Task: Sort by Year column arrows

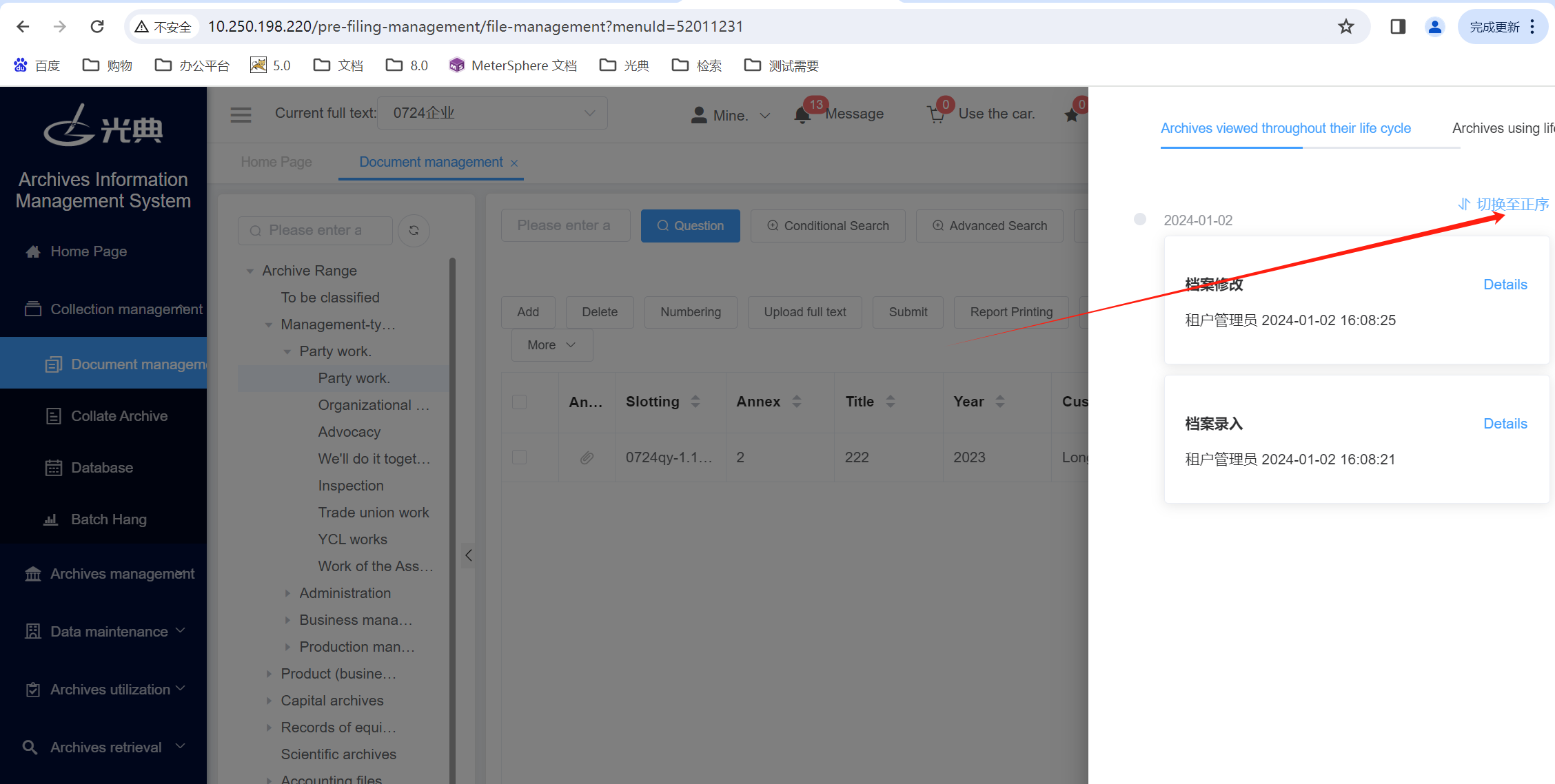Action: pyautogui.click(x=1000, y=402)
